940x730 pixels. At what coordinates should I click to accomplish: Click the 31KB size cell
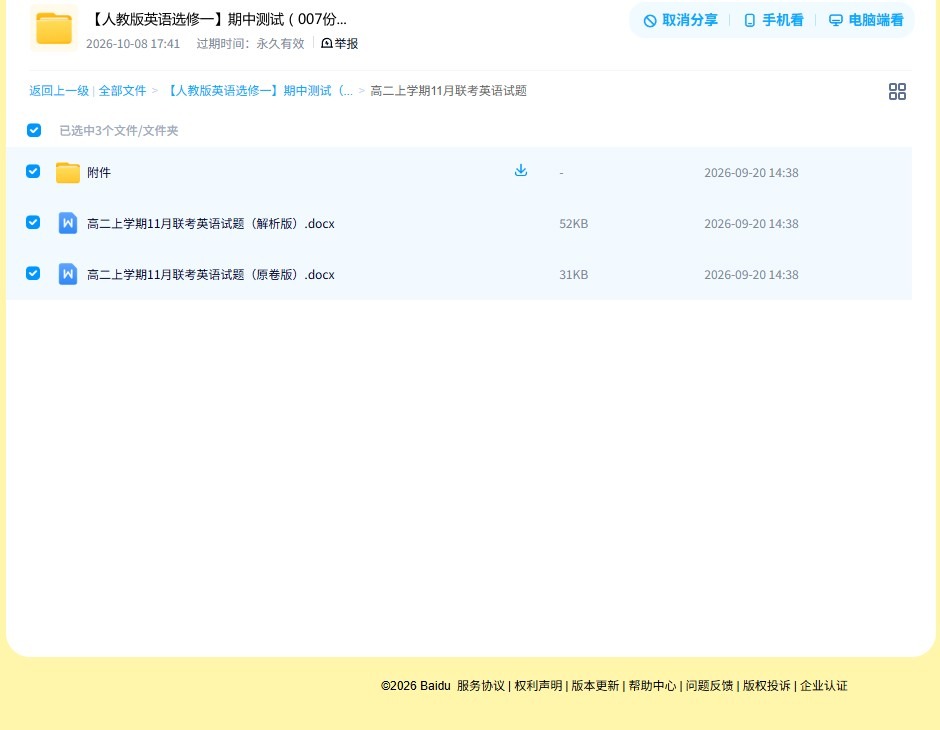[574, 274]
